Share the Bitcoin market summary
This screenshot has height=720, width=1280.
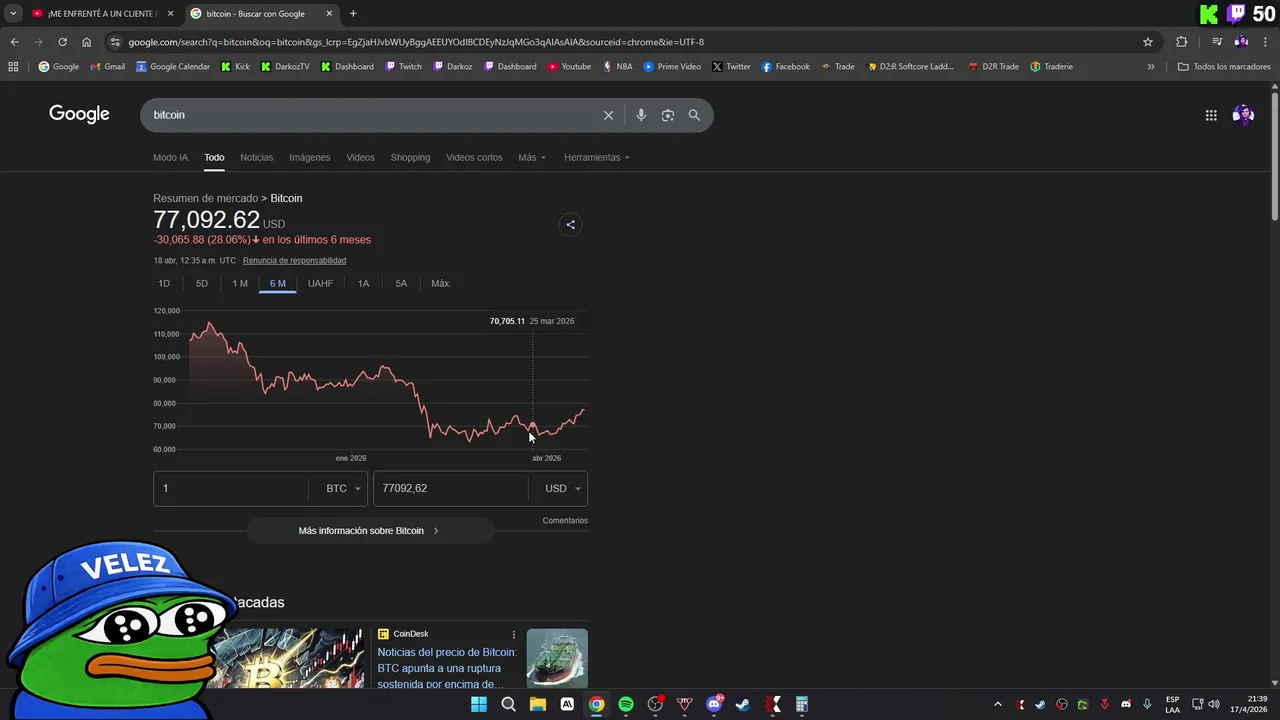pos(570,224)
